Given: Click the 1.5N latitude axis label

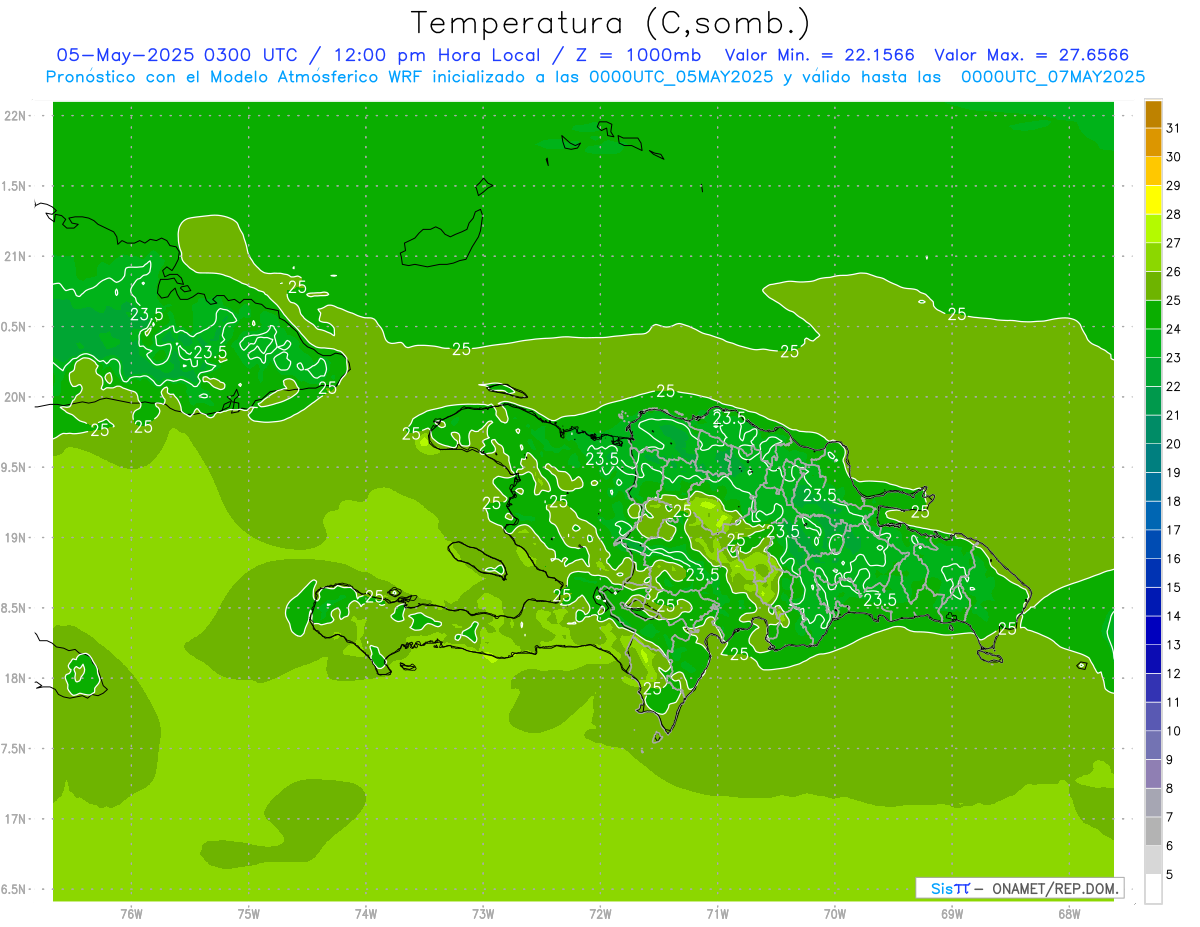Looking at the screenshot, I should (x=15, y=186).
